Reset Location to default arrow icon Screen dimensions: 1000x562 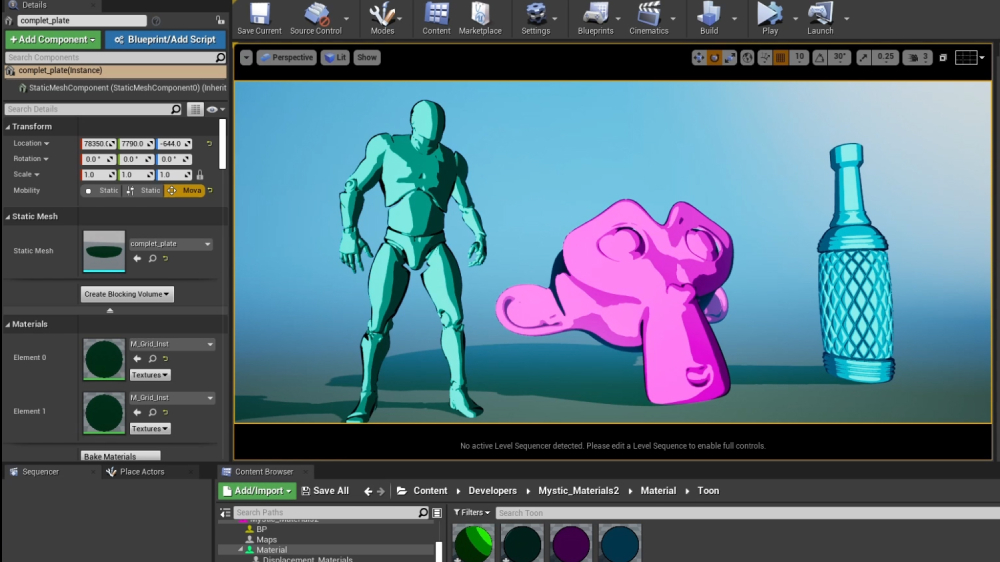click(209, 144)
